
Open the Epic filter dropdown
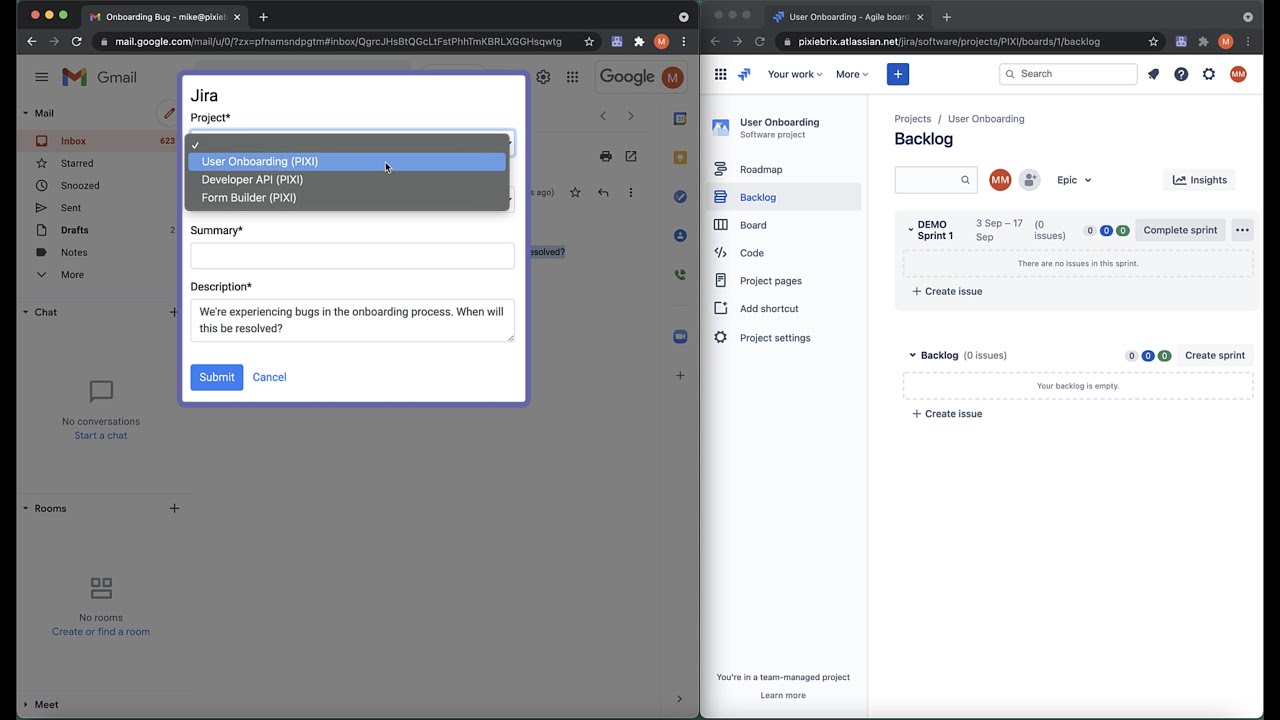[x=1074, y=180]
